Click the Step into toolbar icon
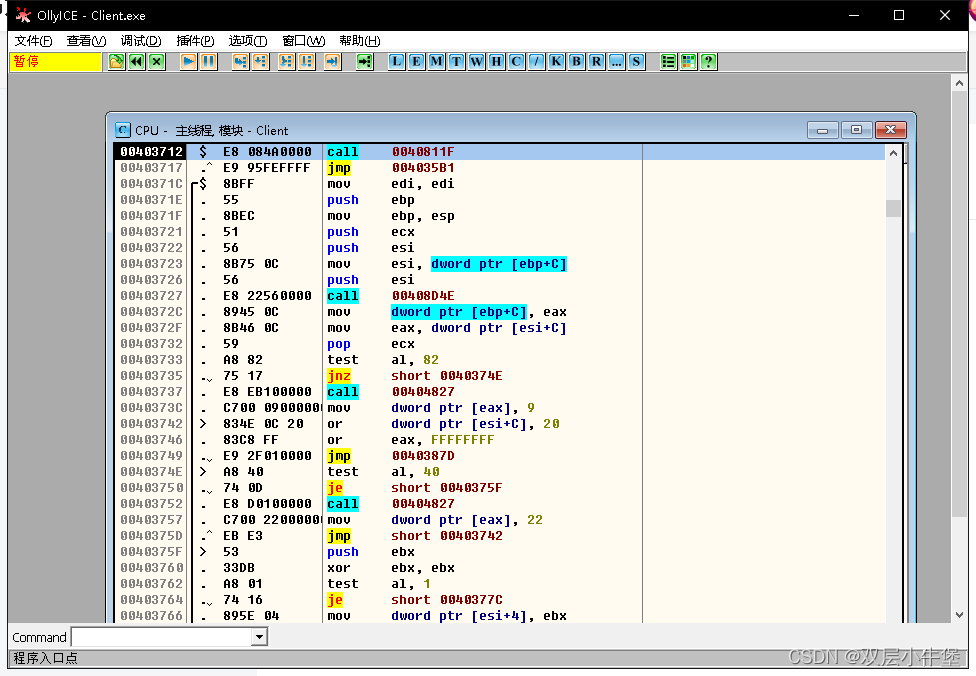 240,62
